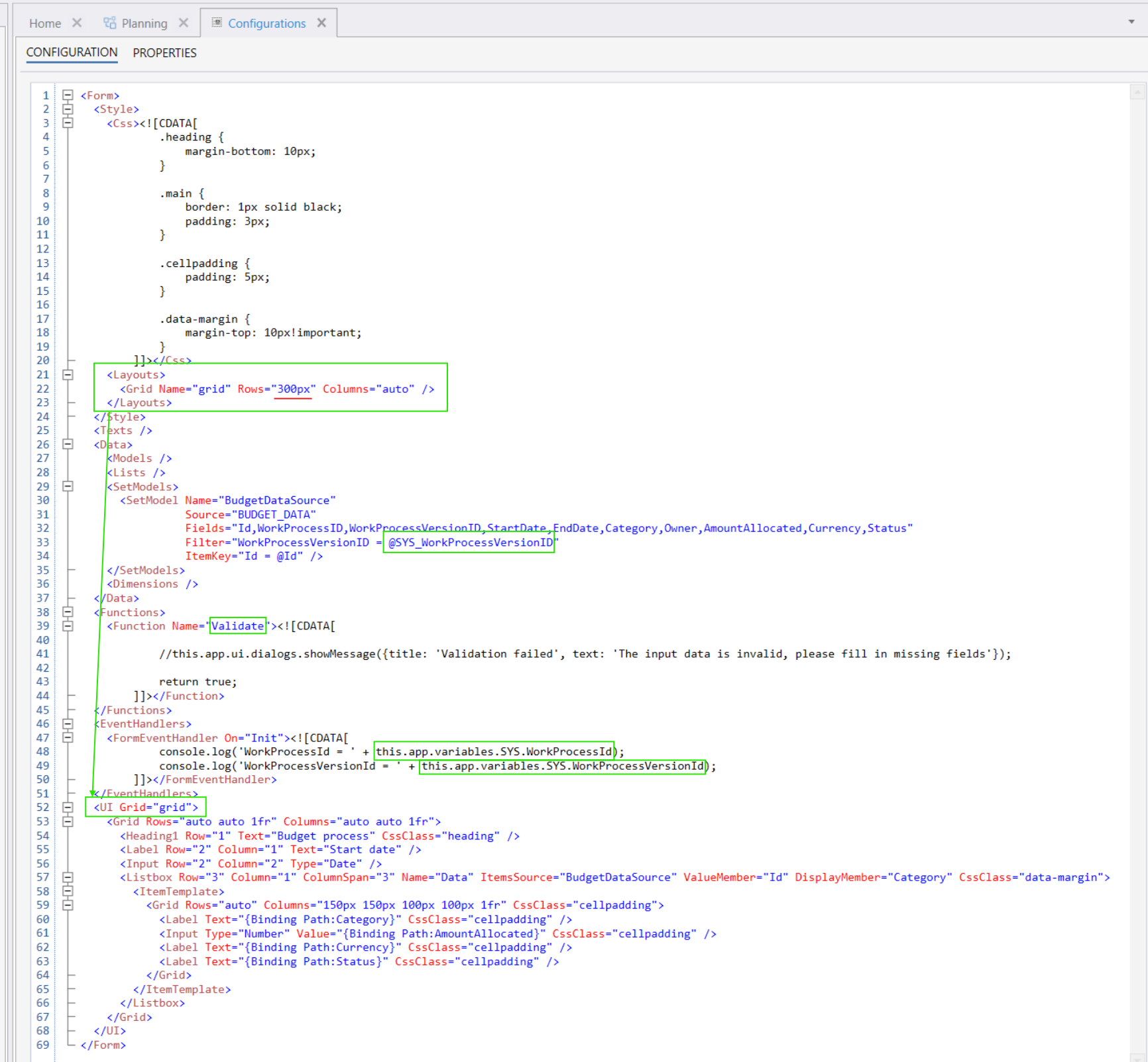Select the Configurations tab
The height and width of the screenshot is (1062, 1148).
(x=266, y=23)
